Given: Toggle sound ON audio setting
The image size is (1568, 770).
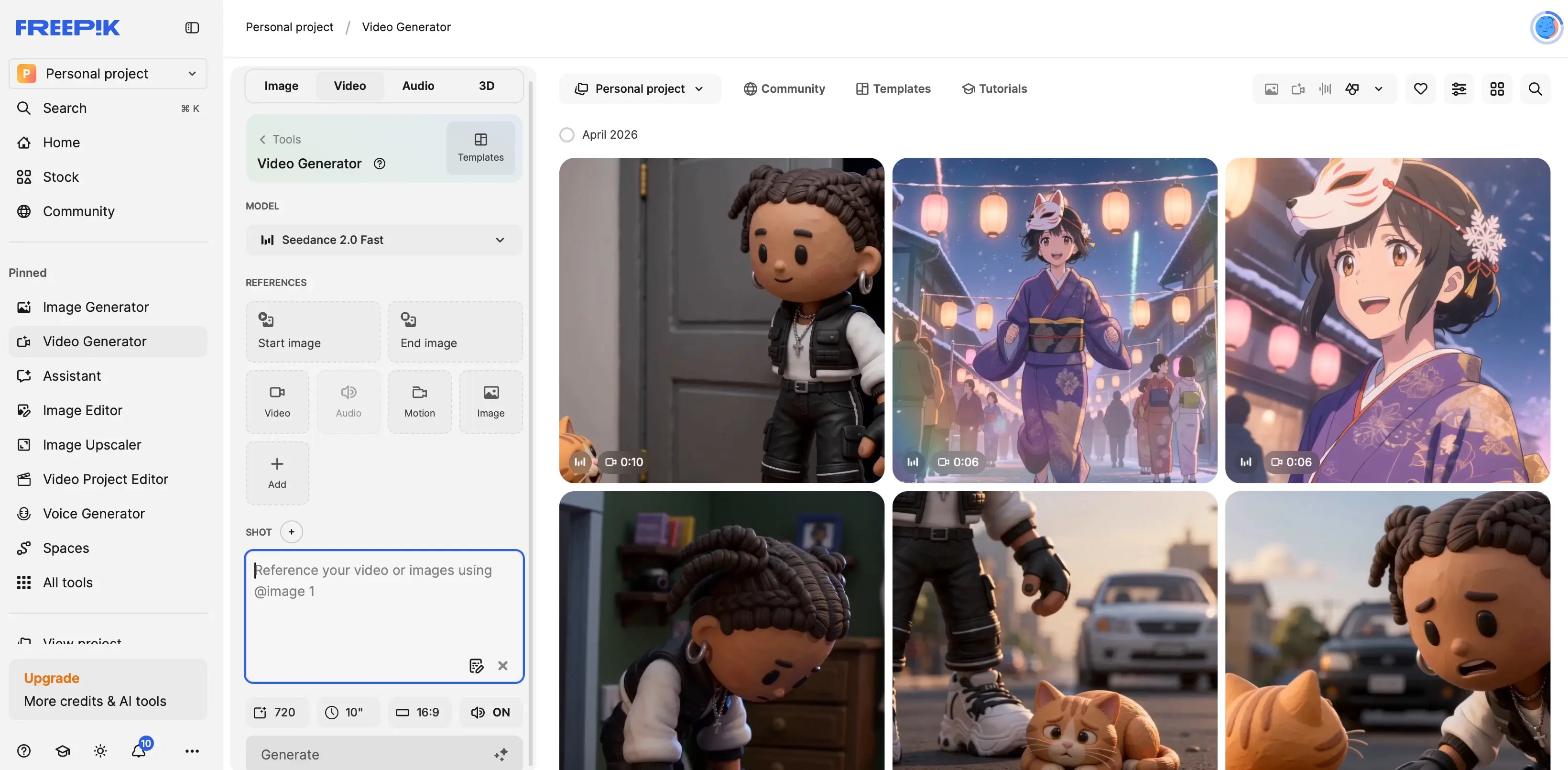Looking at the screenshot, I should pyautogui.click(x=490, y=712).
